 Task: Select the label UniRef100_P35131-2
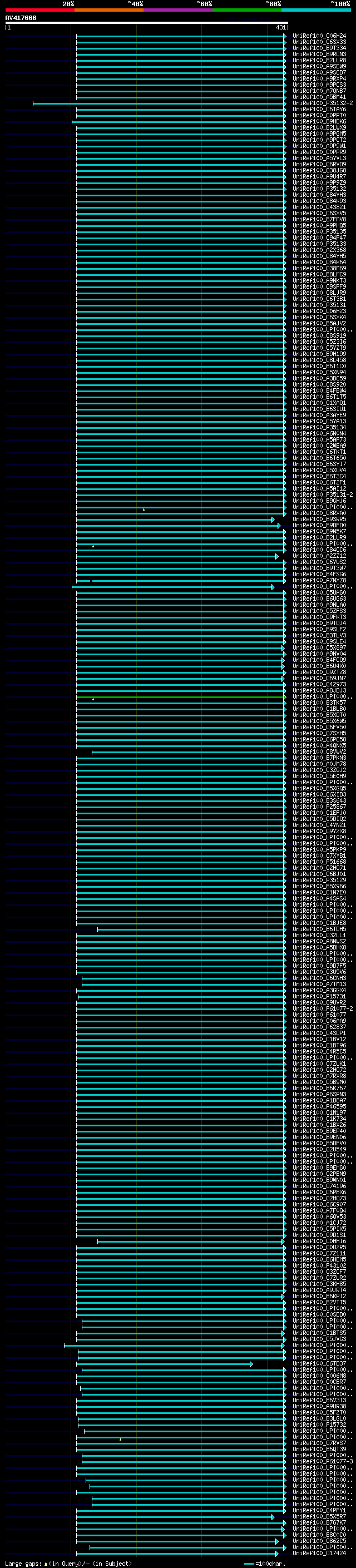[323, 495]
